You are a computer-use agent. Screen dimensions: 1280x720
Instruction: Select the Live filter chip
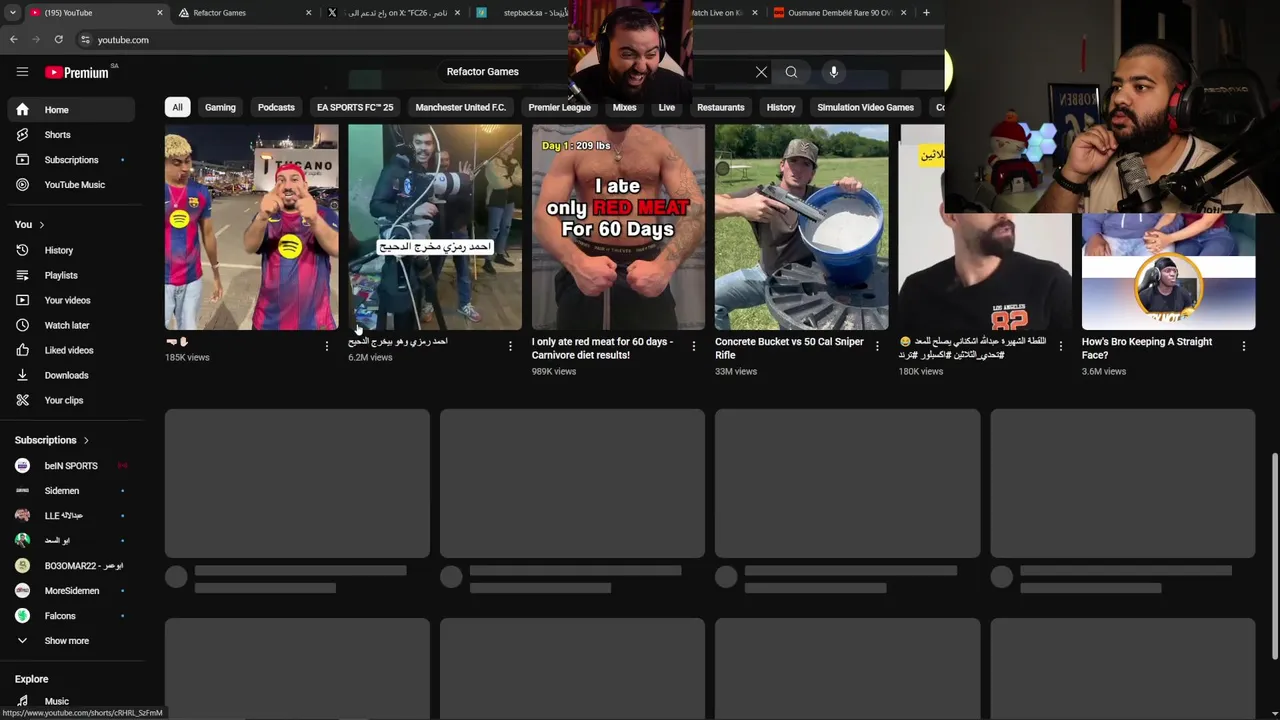666,107
